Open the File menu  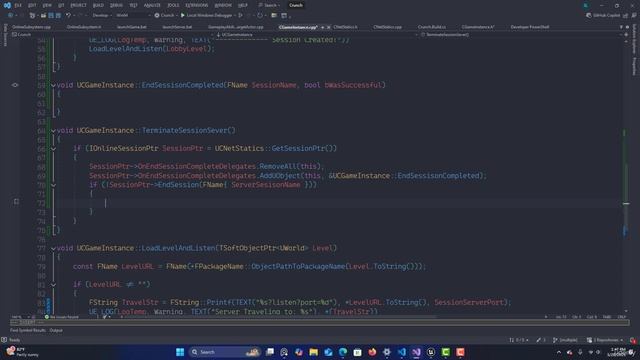click(18, 5)
